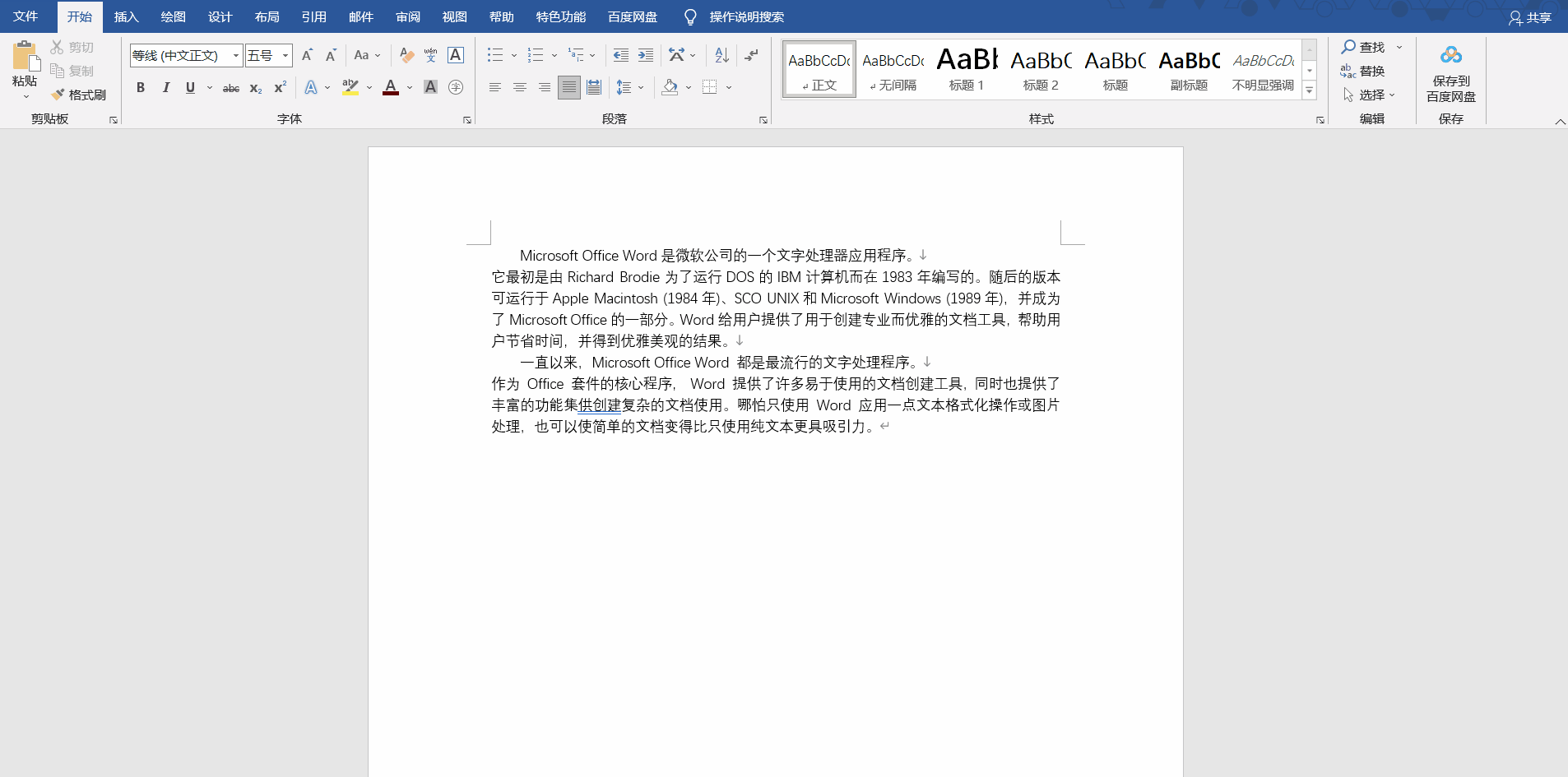Screen dimensions: 1568x777
Task: Apply strikethrough (abc) formatting
Action: [231, 87]
